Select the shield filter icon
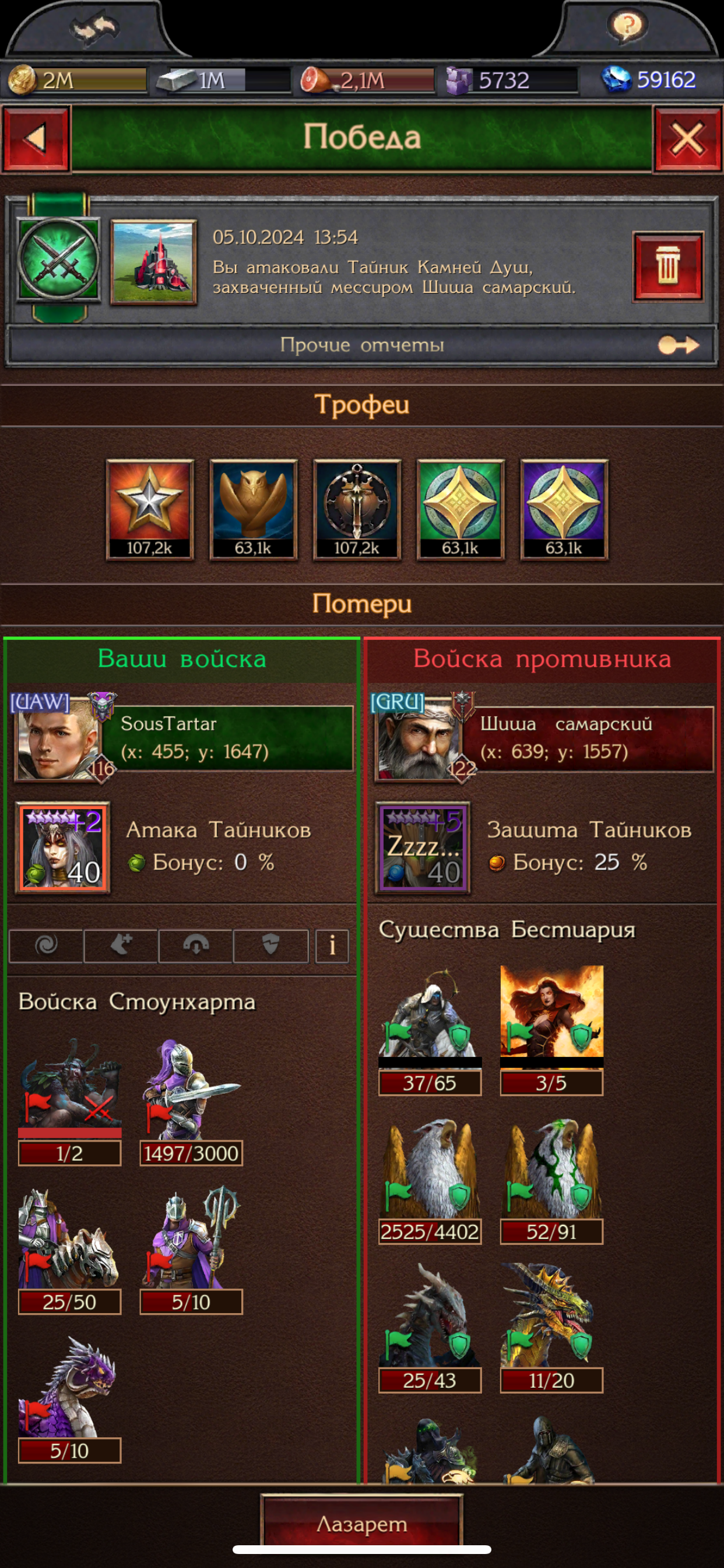Image resolution: width=724 pixels, height=1568 pixels. [270, 946]
